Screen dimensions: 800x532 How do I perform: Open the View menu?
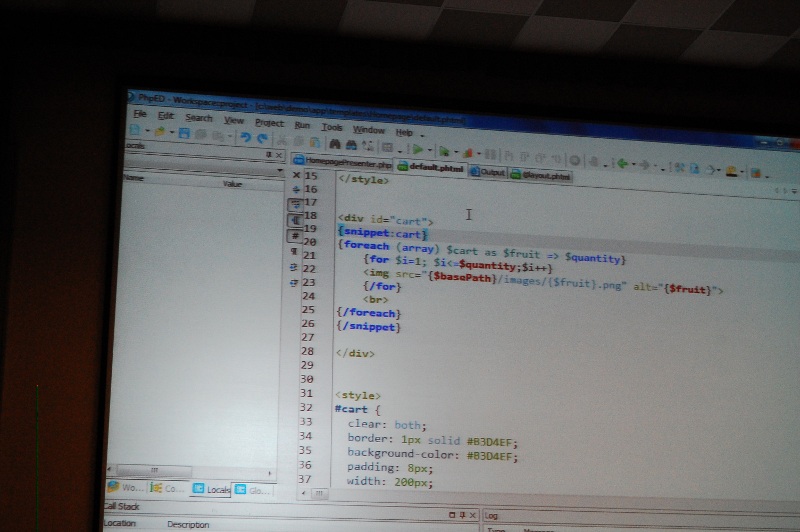[233, 120]
